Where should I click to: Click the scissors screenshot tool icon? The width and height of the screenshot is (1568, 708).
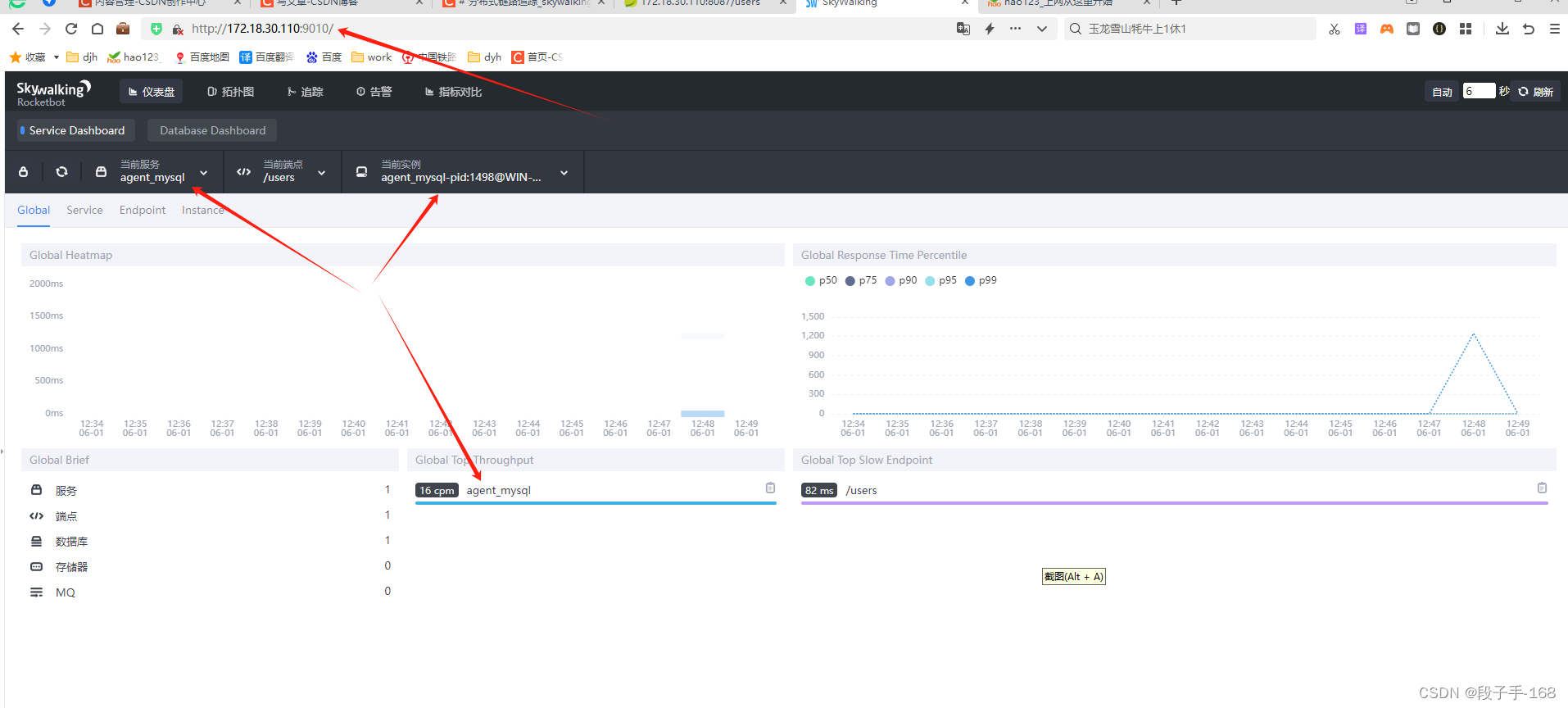coord(1335,29)
